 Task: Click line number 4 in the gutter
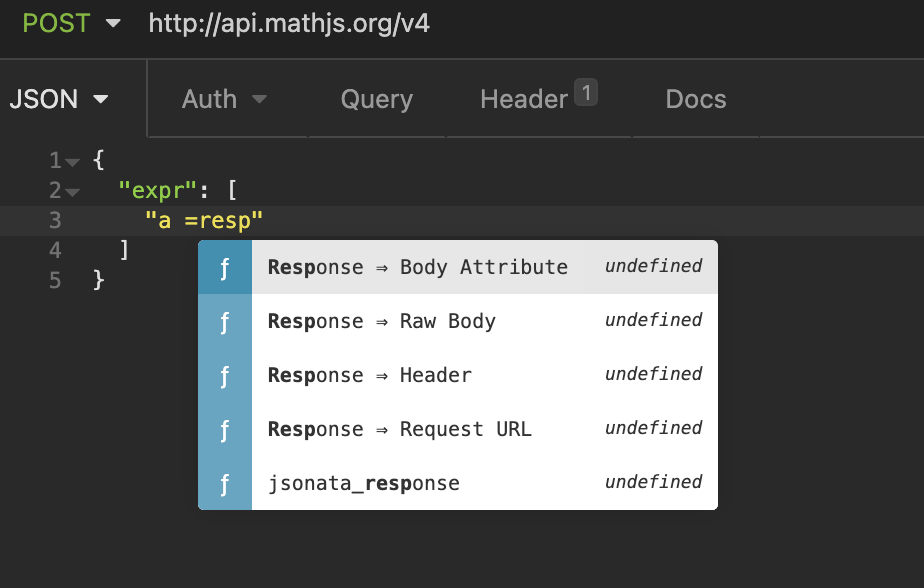point(55,250)
